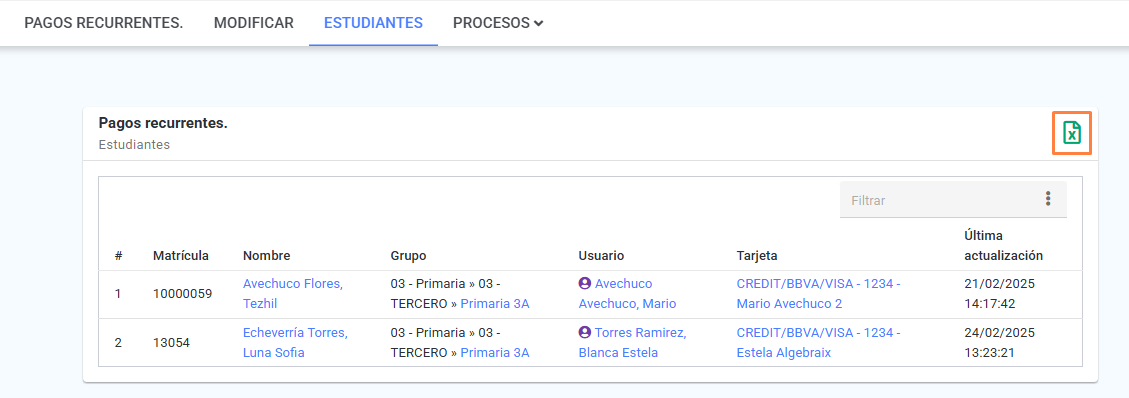Expand the PROCESOS dropdown chevron
Image resolution: width=1129 pixels, height=398 pixels.
[539, 23]
